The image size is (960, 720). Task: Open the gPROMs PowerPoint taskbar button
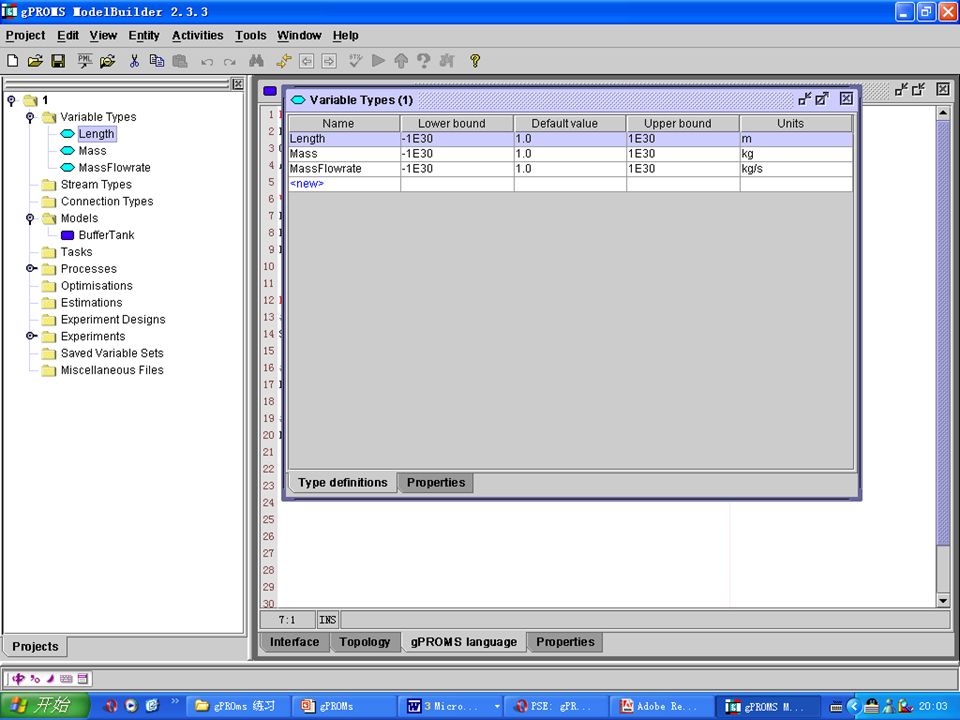[x=346, y=706]
